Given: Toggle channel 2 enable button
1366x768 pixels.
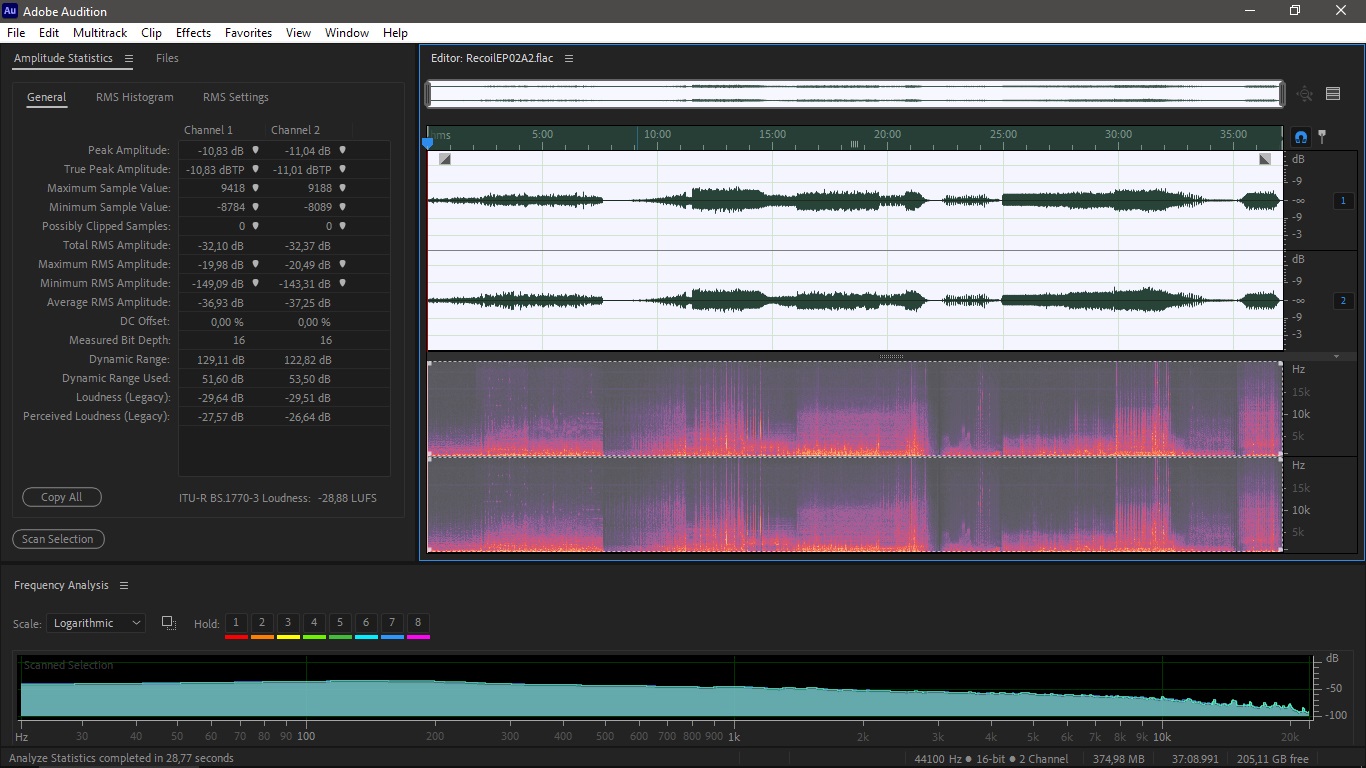Looking at the screenshot, I should [1344, 301].
